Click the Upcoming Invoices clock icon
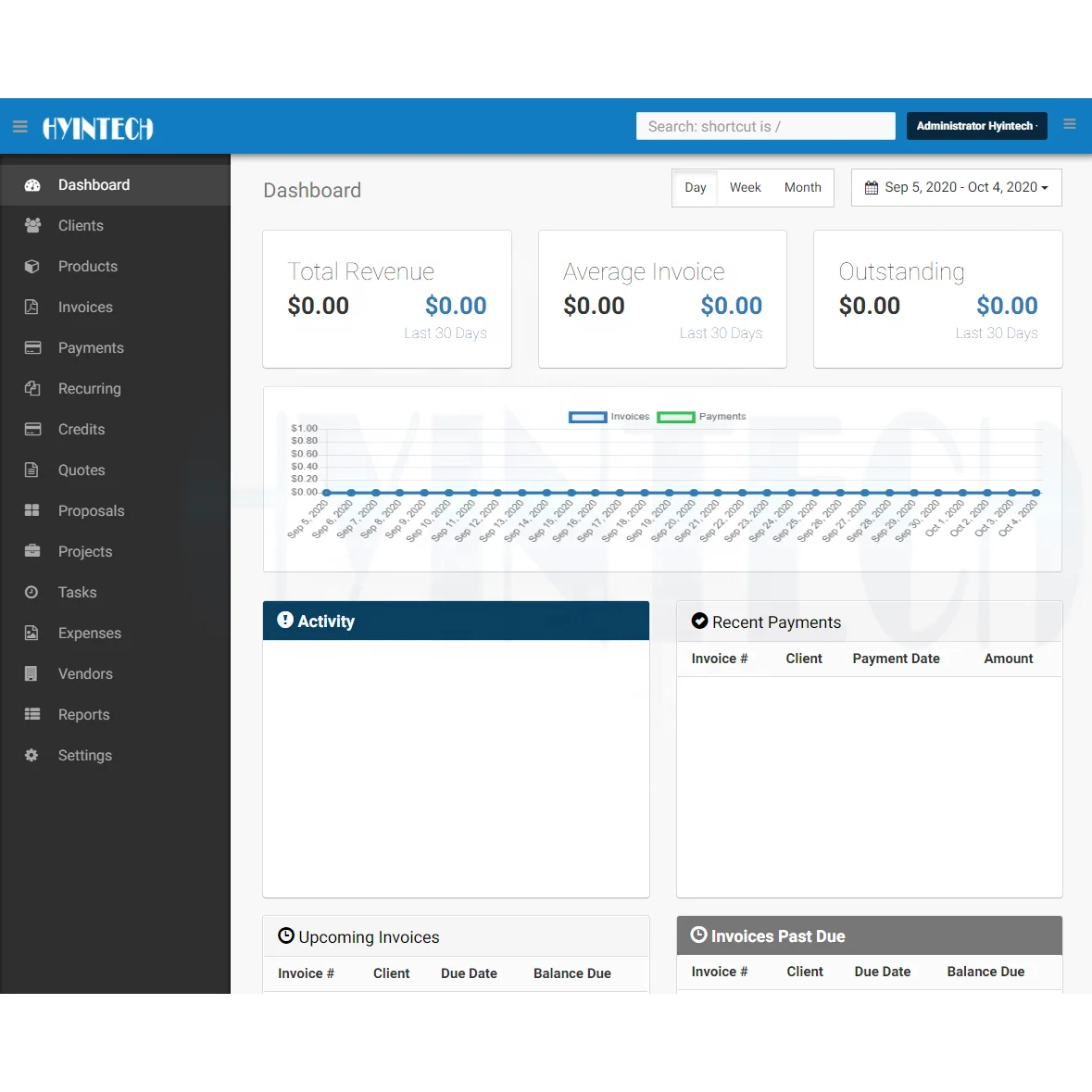The height and width of the screenshot is (1092, 1092). (286, 935)
